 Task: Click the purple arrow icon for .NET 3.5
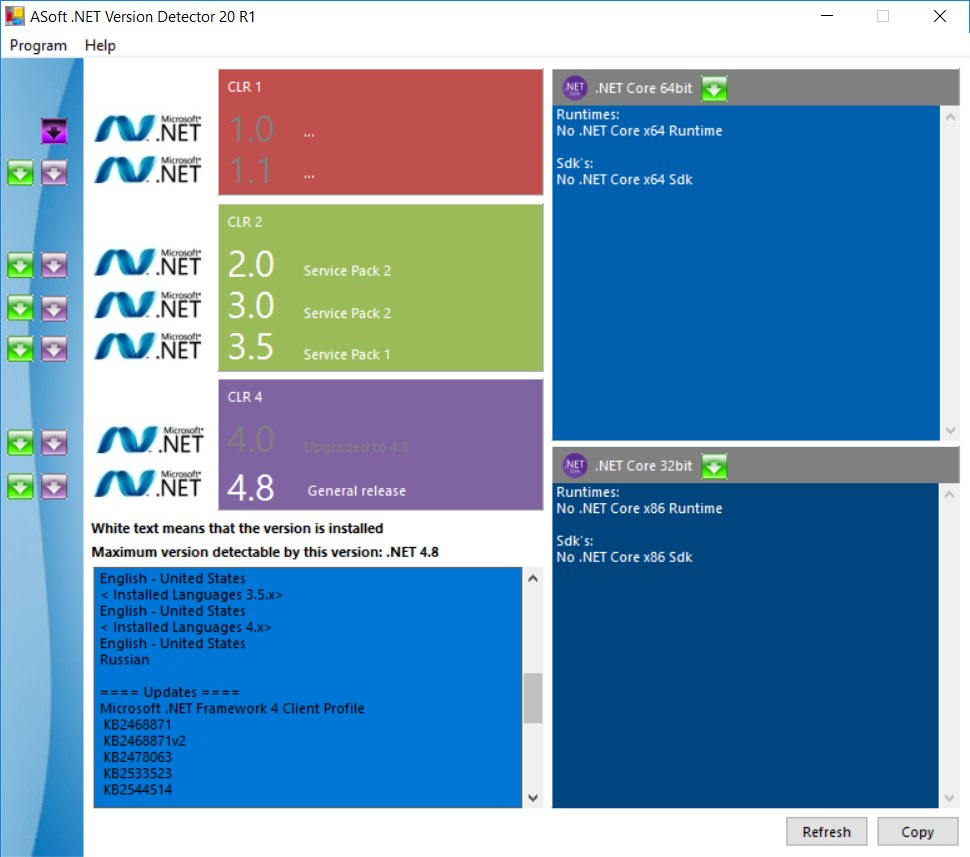pos(54,349)
